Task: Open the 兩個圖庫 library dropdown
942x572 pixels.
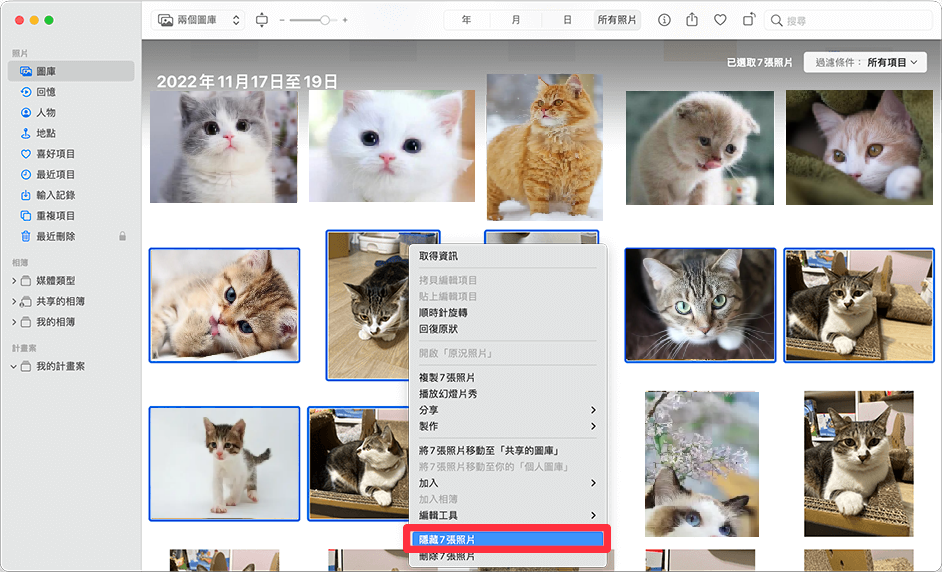Action: pyautogui.click(x=198, y=20)
